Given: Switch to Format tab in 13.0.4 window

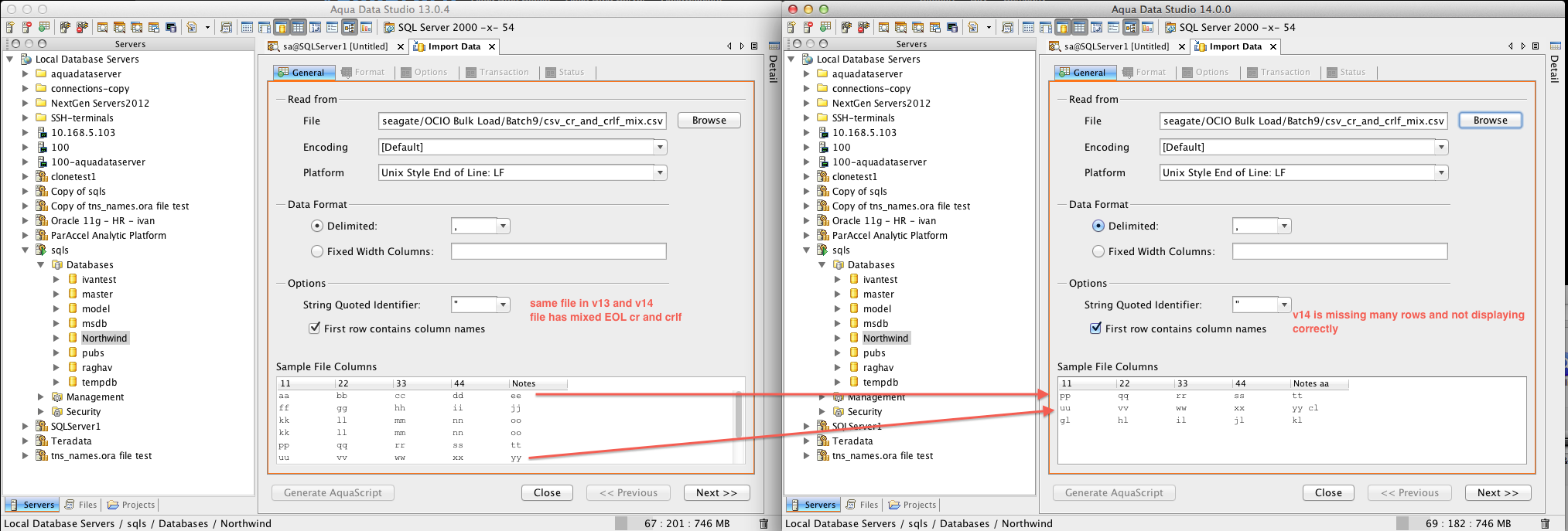Looking at the screenshot, I should click(x=362, y=72).
